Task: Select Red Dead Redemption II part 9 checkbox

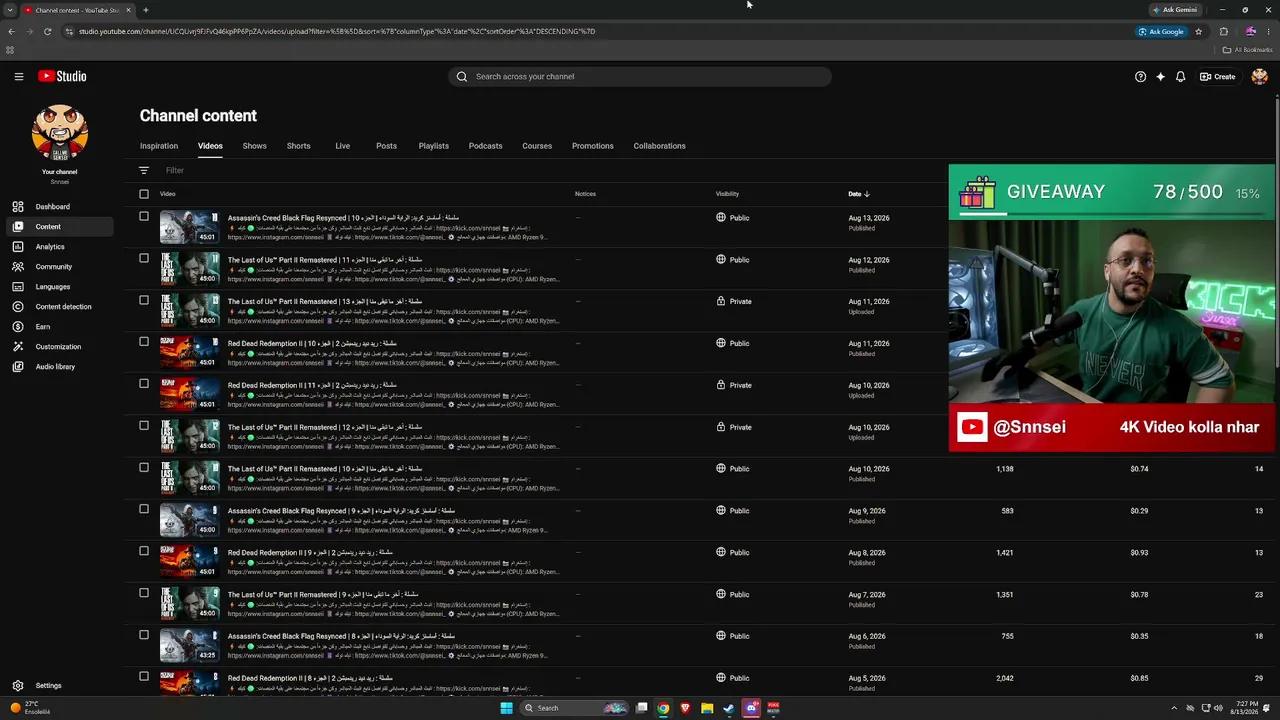Action: [x=144, y=551]
